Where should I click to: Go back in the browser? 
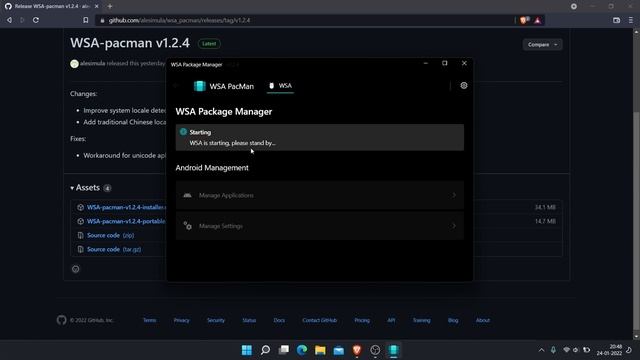(x=9, y=20)
